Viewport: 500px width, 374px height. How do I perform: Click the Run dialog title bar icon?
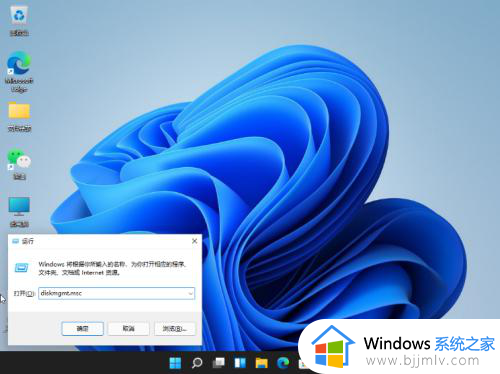tap(15, 241)
